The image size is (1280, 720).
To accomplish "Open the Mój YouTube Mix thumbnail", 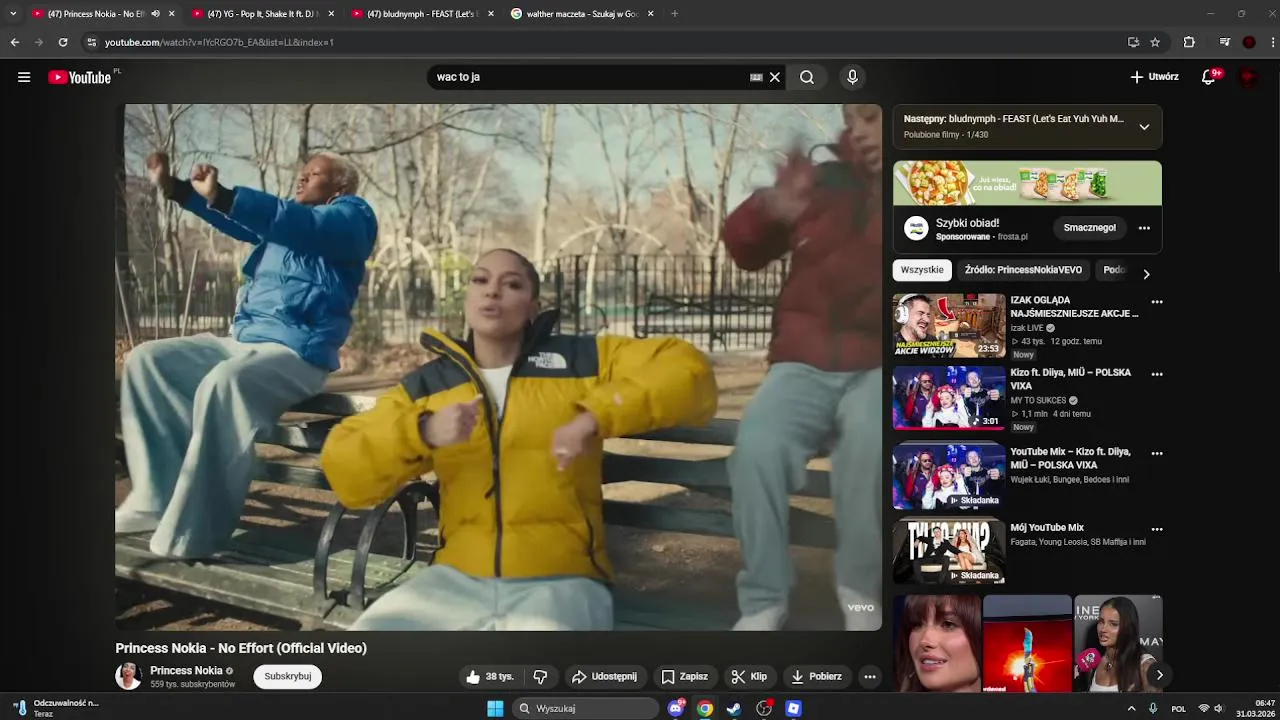I will coord(949,551).
